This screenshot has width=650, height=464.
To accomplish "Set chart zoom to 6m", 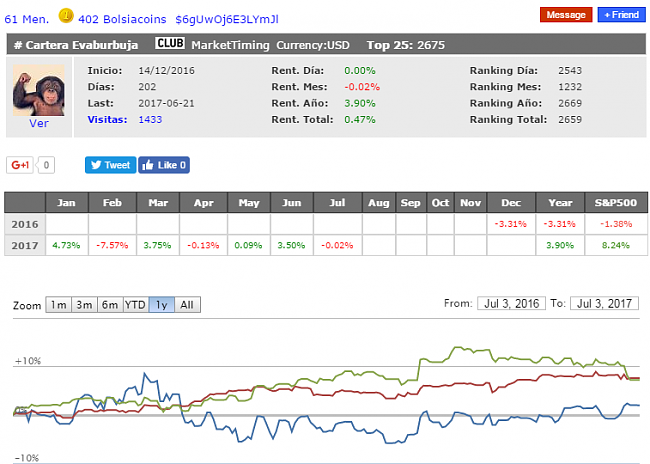I will (110, 305).
